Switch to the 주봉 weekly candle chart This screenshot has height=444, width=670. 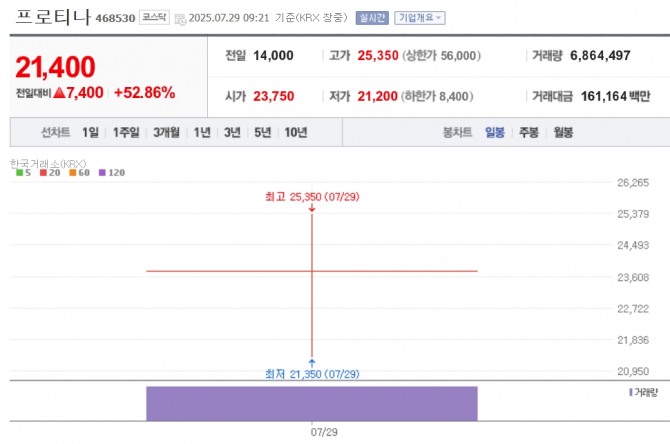(529, 133)
